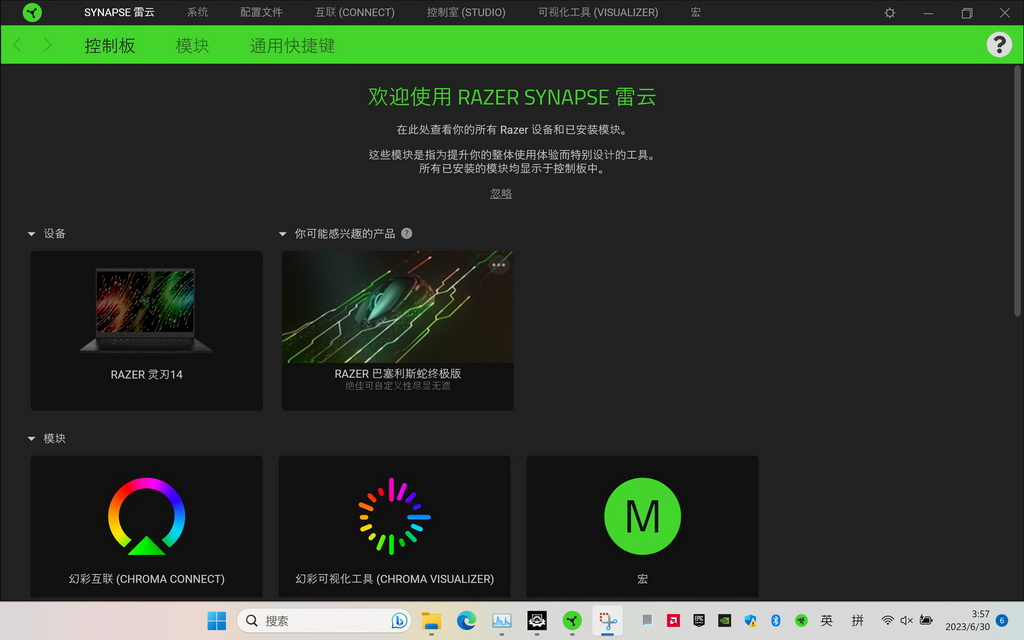Click the vertical scrollbar on the right

[x=1017, y=191]
